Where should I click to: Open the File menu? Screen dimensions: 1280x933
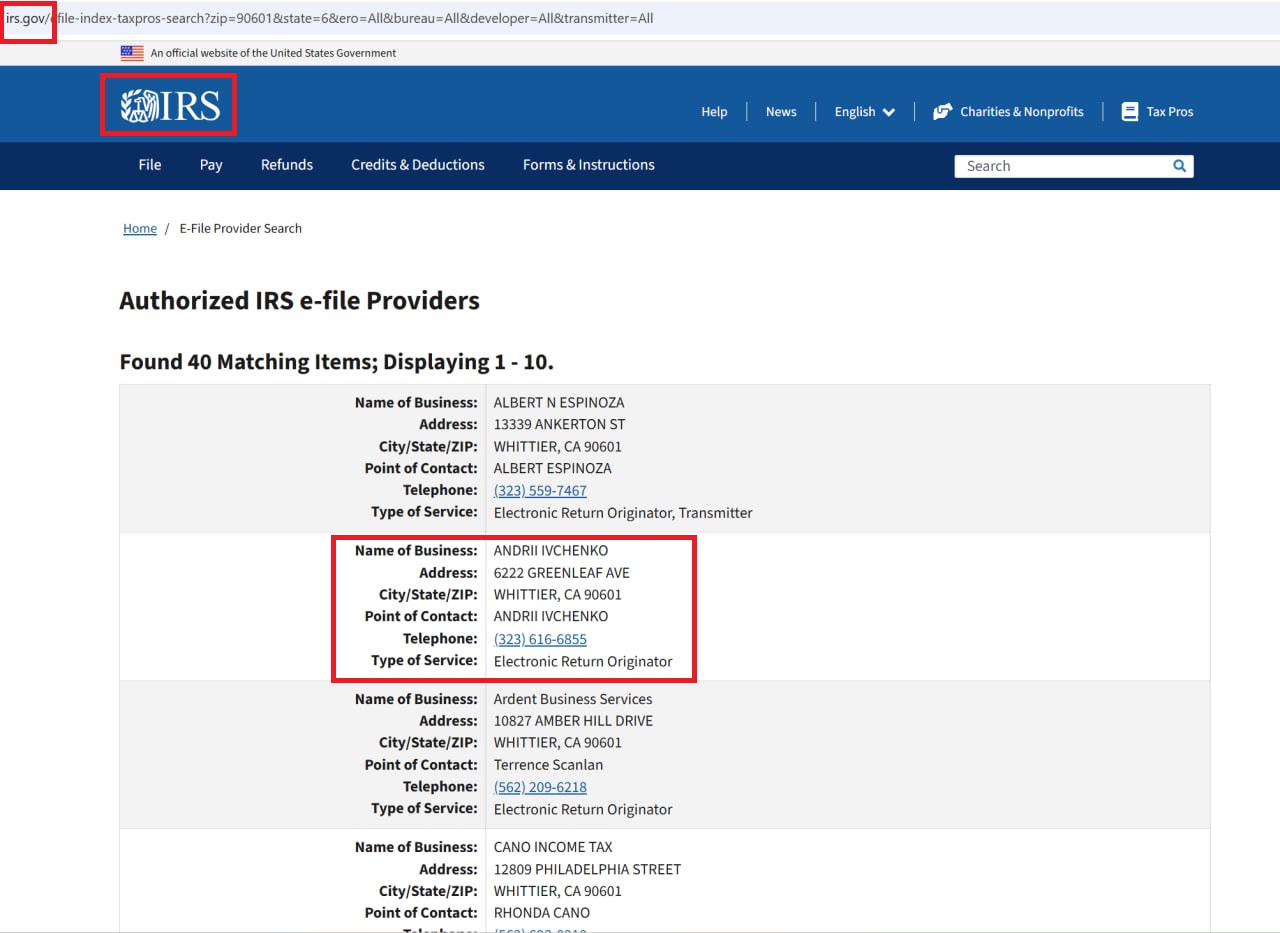pos(150,165)
